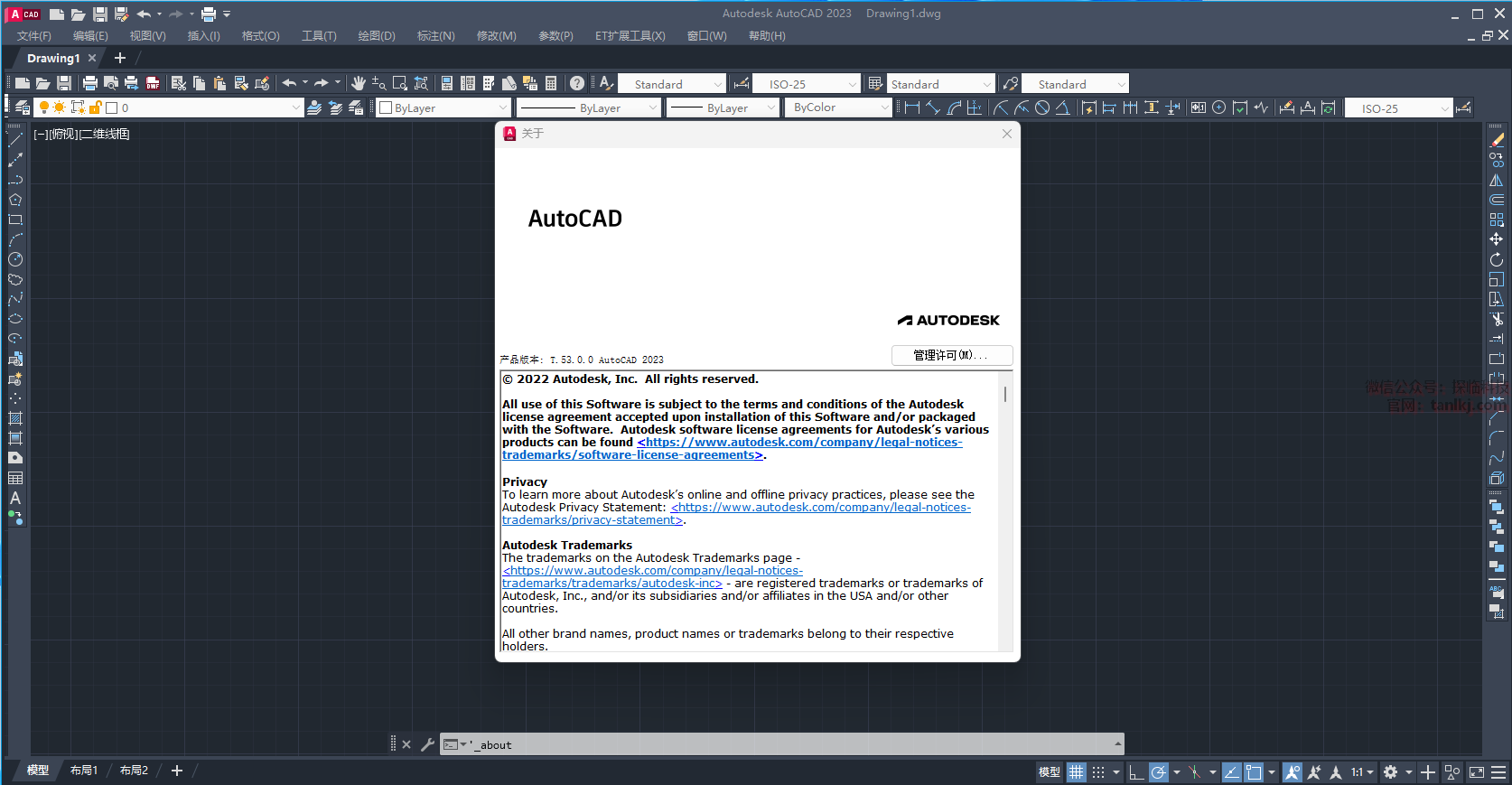Select the Erase tool in the modify toolbar
Viewport: 1512px width, 785px height.
[x=1497, y=140]
